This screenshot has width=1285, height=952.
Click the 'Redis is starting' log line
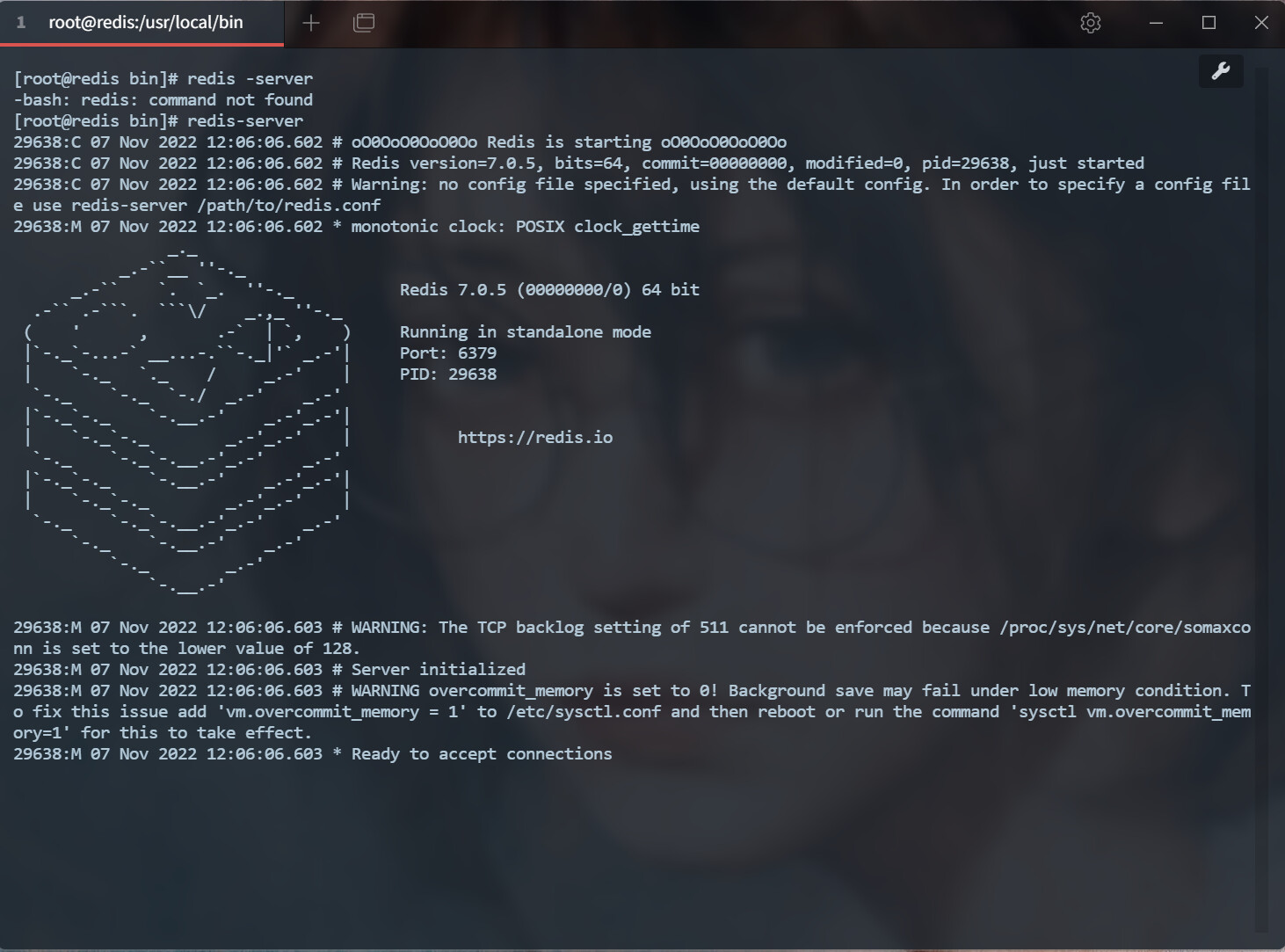coord(400,142)
